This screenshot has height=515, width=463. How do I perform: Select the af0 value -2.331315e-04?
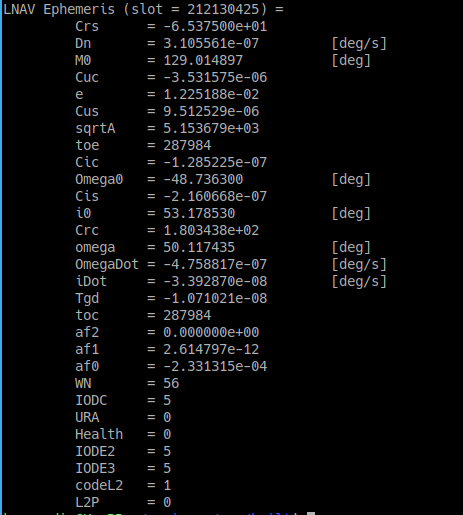tap(215, 366)
